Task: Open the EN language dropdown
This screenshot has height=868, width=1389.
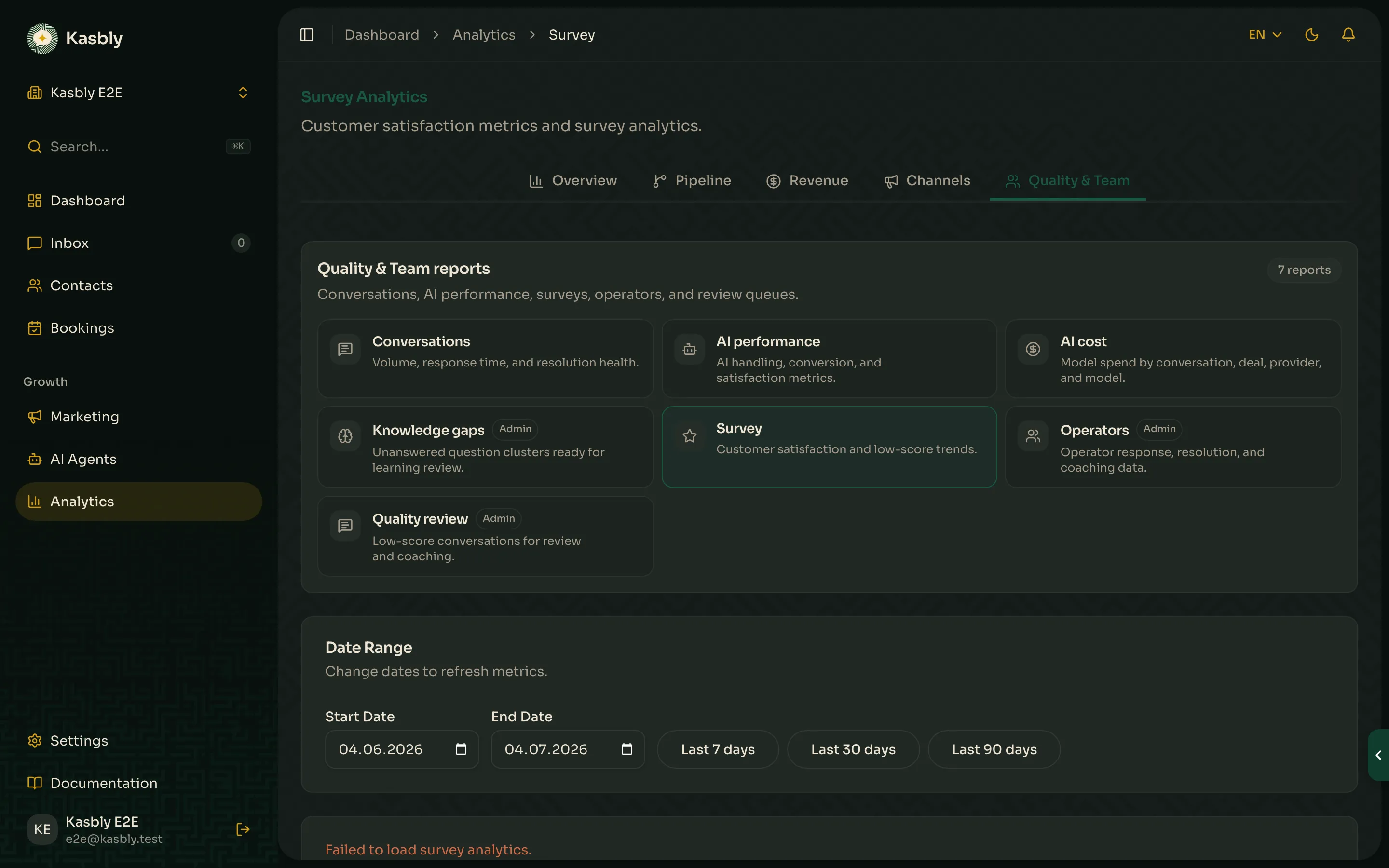Action: click(x=1265, y=34)
